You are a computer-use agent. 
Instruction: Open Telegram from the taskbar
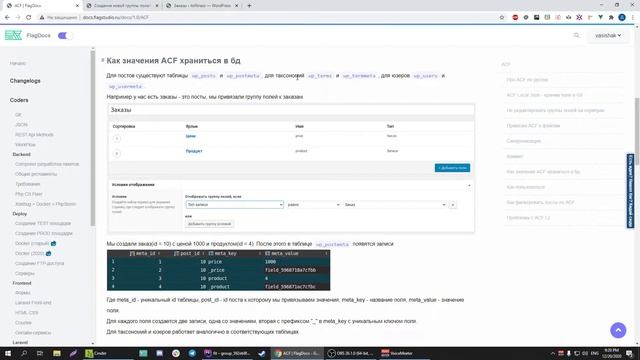(x=192, y=353)
